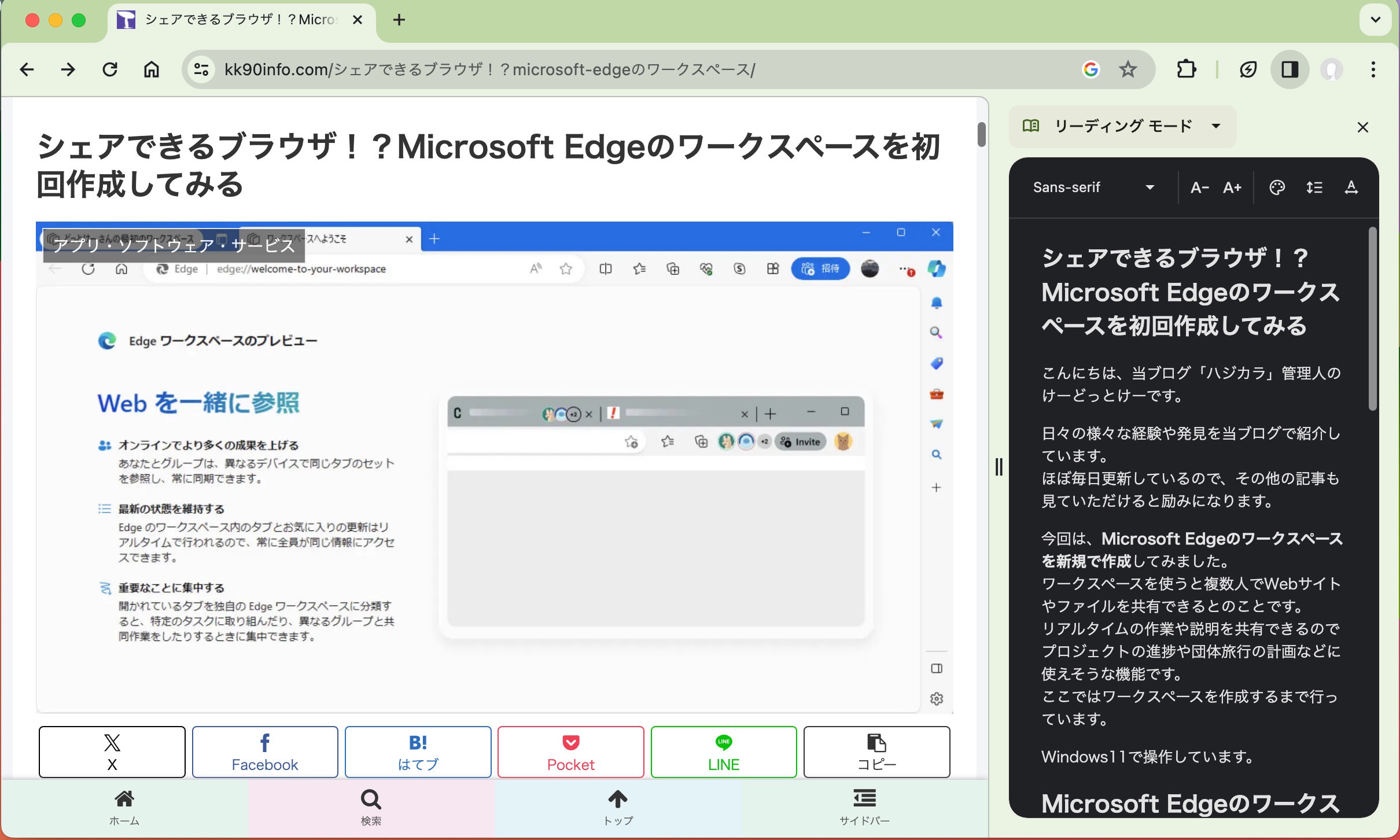Screen dimensions: 1400x840
Task: Open サイドバー in bottom menu
Action: click(x=865, y=808)
